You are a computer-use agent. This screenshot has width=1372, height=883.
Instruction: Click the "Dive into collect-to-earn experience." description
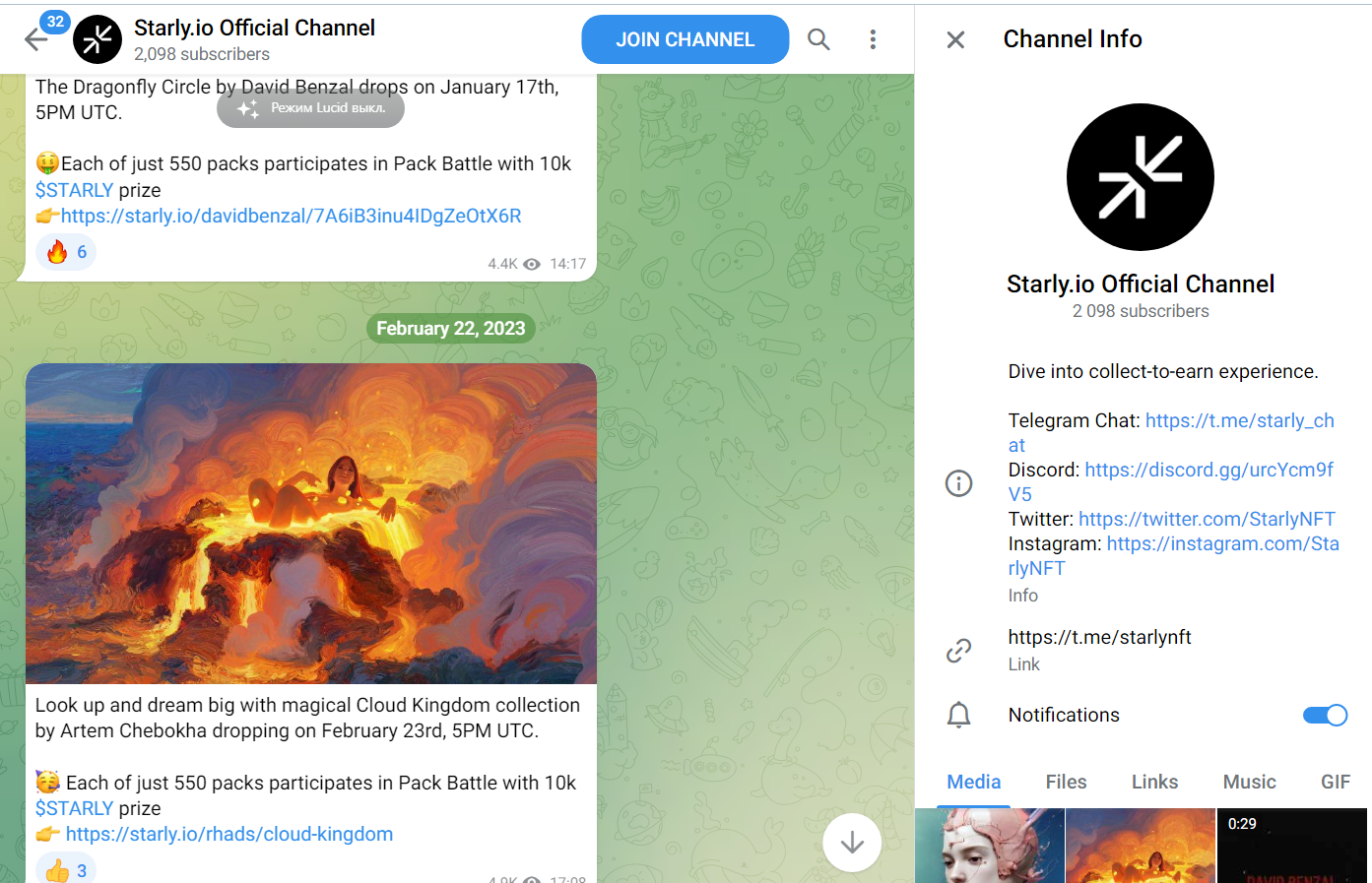click(1163, 371)
